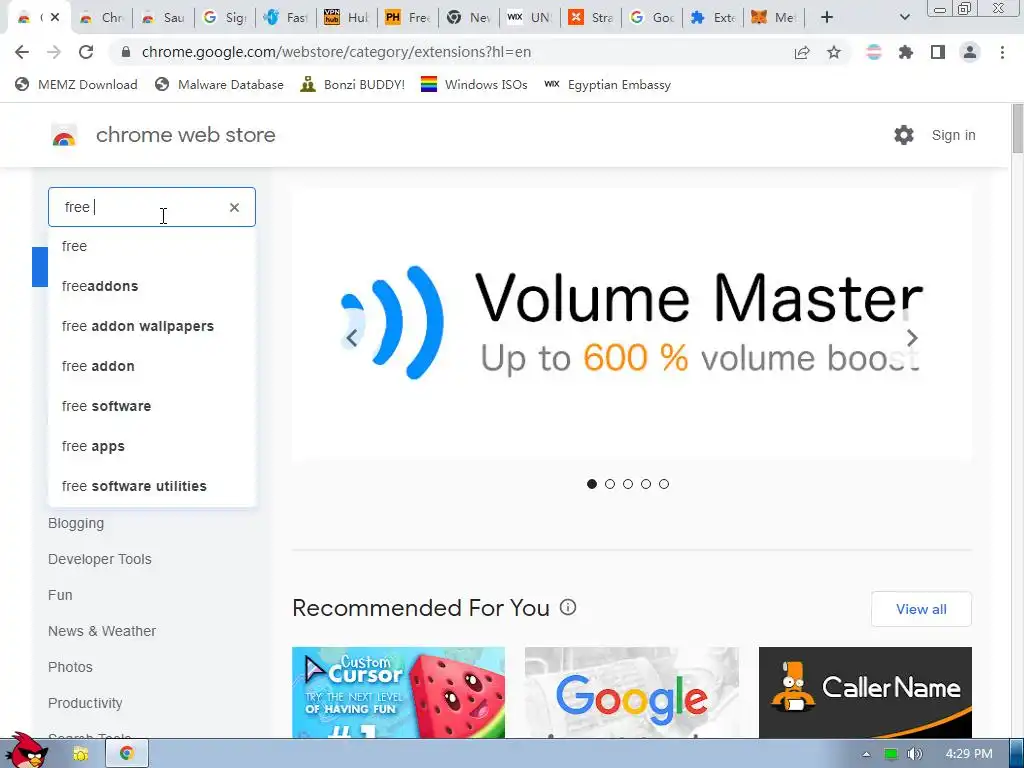Viewport: 1024px width, 768px height.
Task: Open the Chrome three-dot menu
Action: [1002, 52]
